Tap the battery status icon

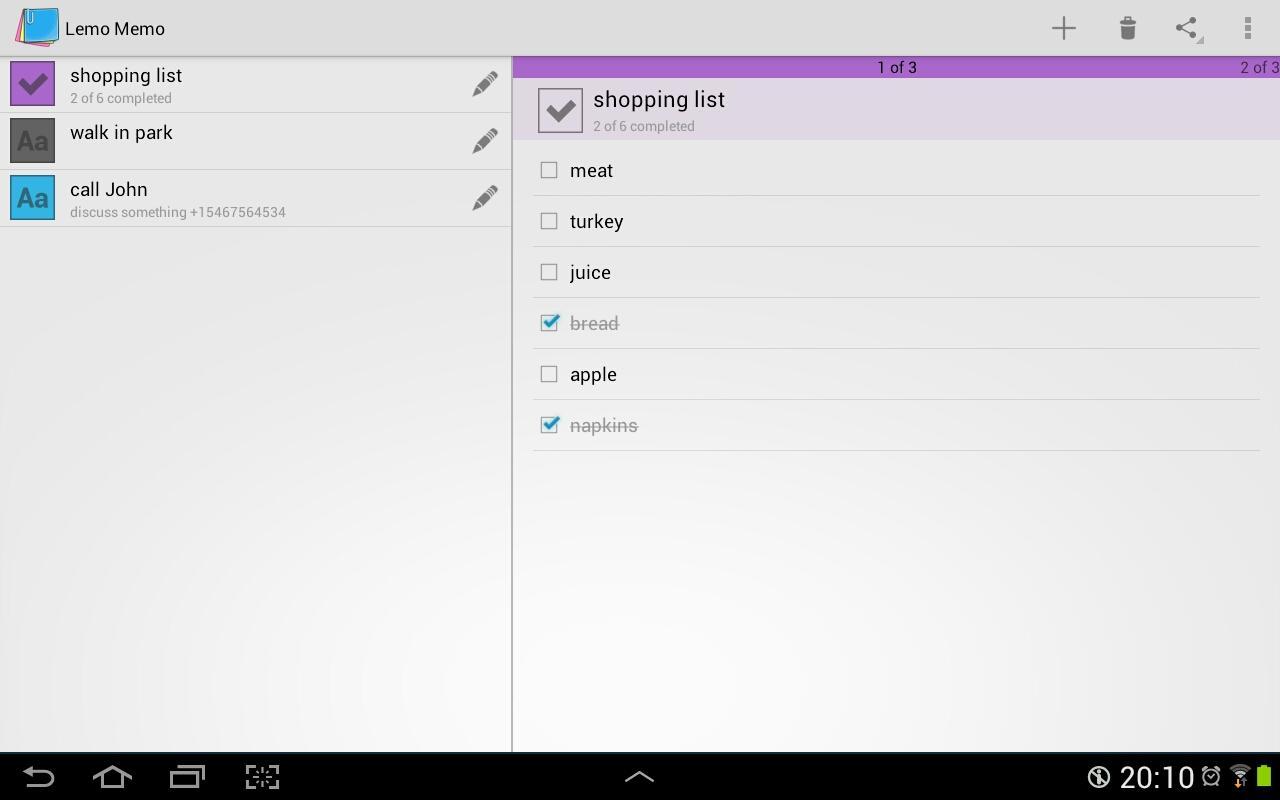click(x=1264, y=776)
